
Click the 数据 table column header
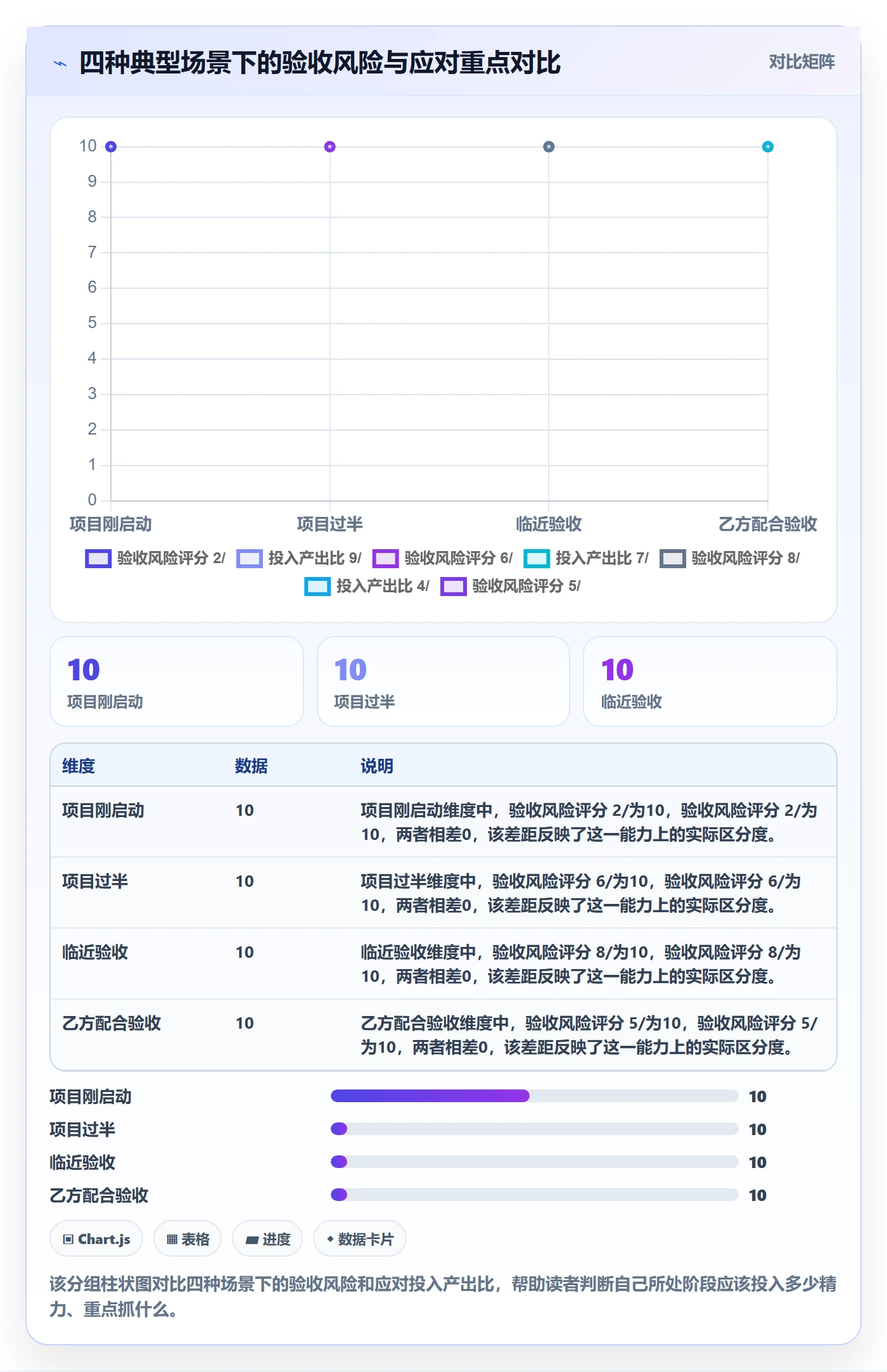click(x=252, y=766)
